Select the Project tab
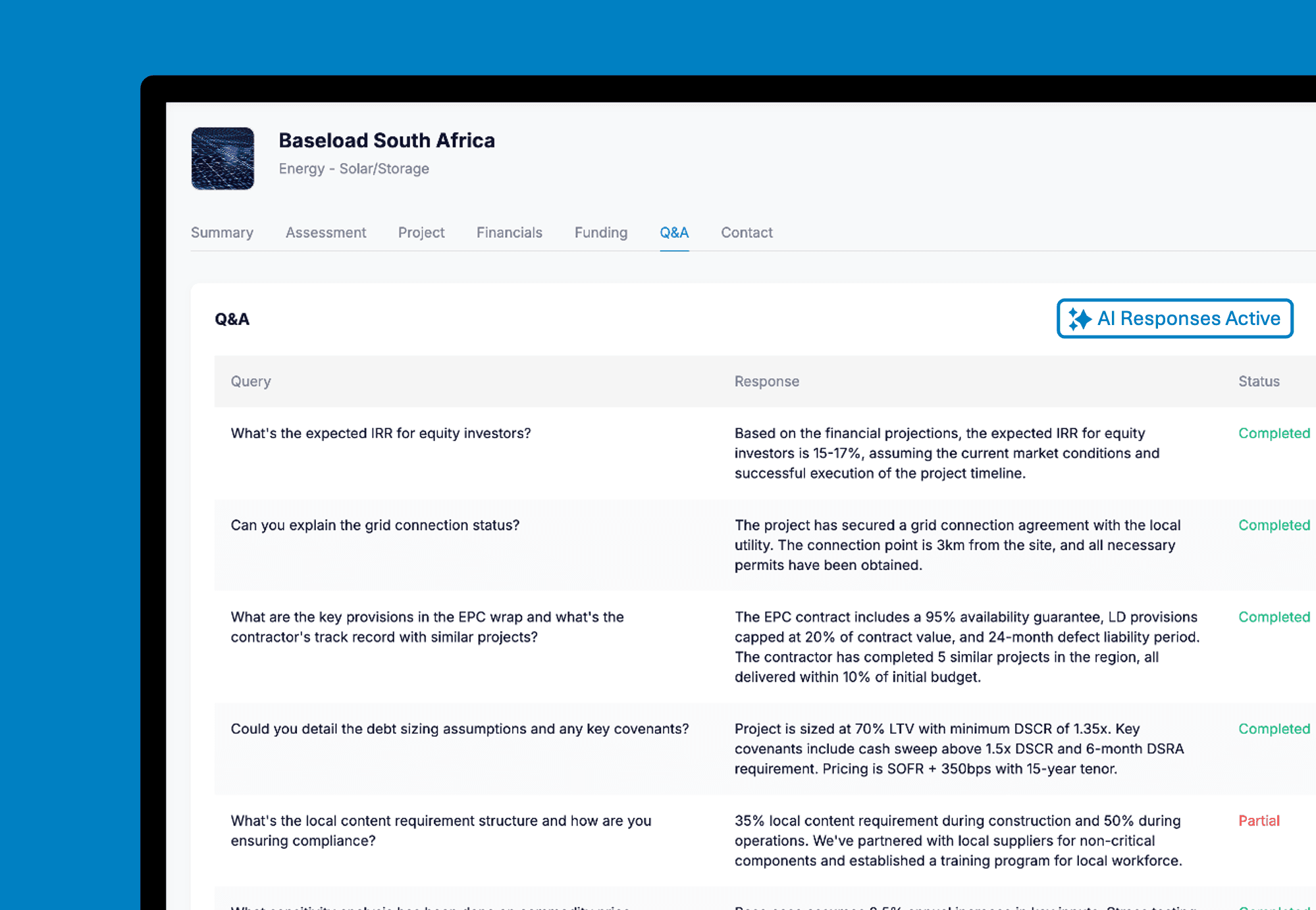The image size is (1316, 910). (x=420, y=232)
